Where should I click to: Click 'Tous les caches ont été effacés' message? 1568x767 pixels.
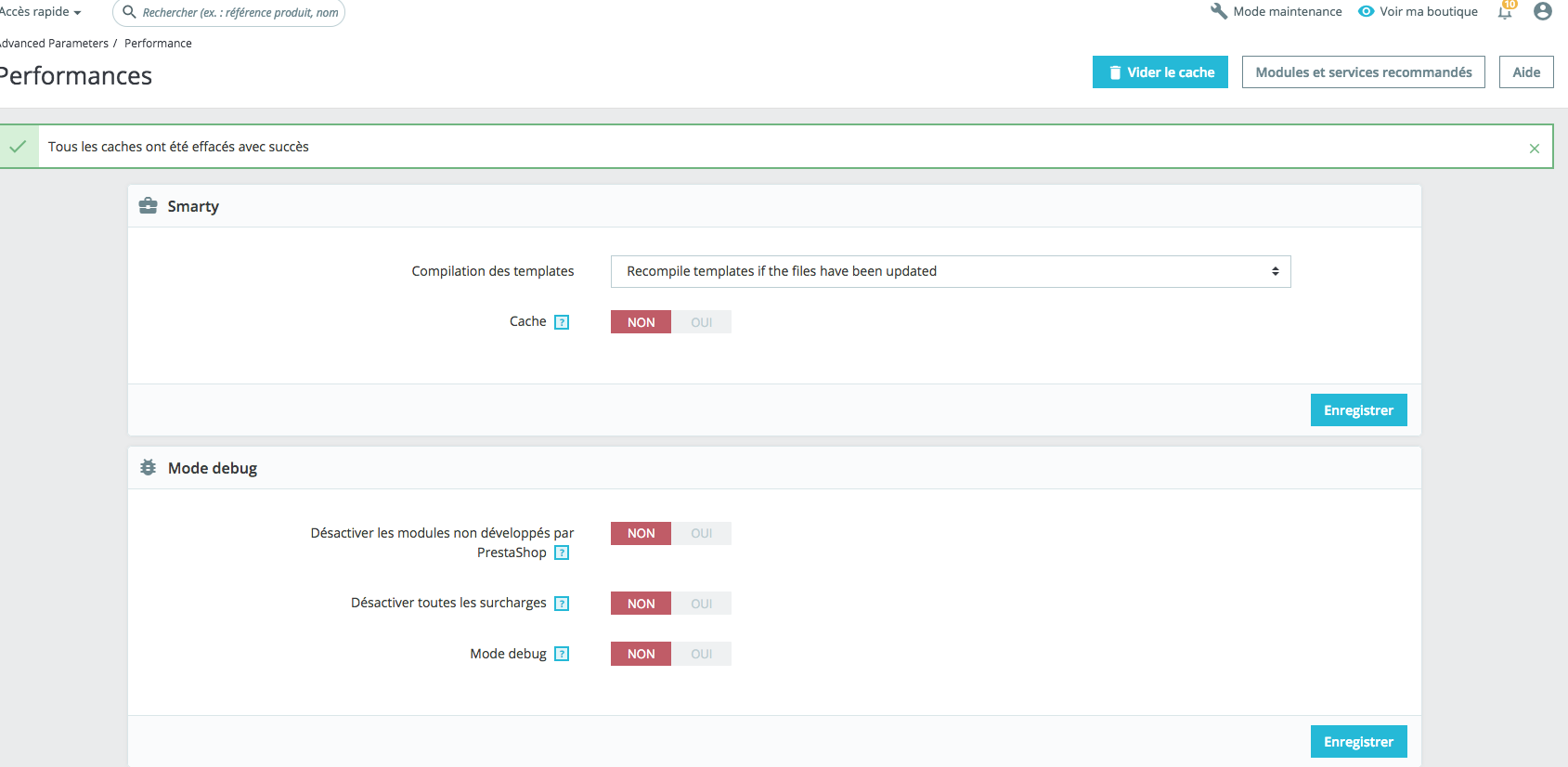pos(178,147)
